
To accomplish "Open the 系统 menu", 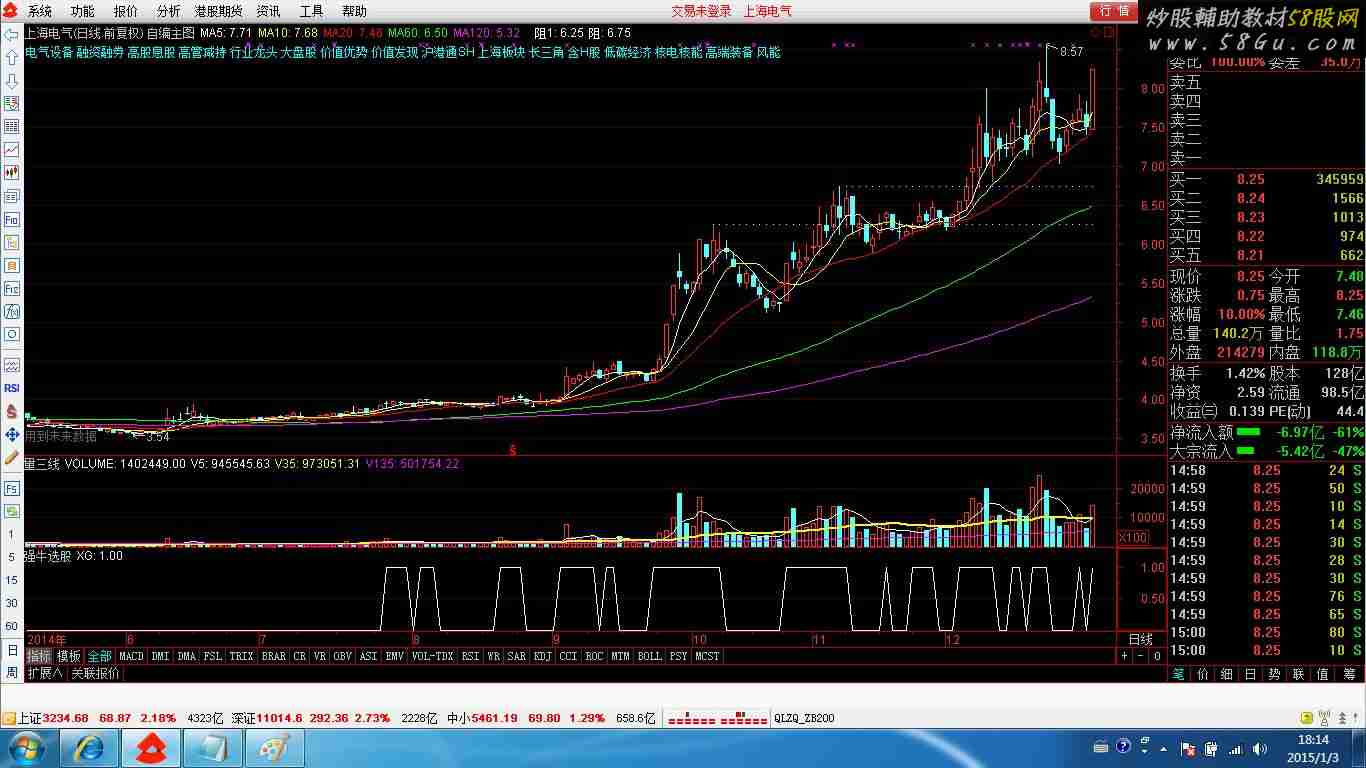I will 39,11.
